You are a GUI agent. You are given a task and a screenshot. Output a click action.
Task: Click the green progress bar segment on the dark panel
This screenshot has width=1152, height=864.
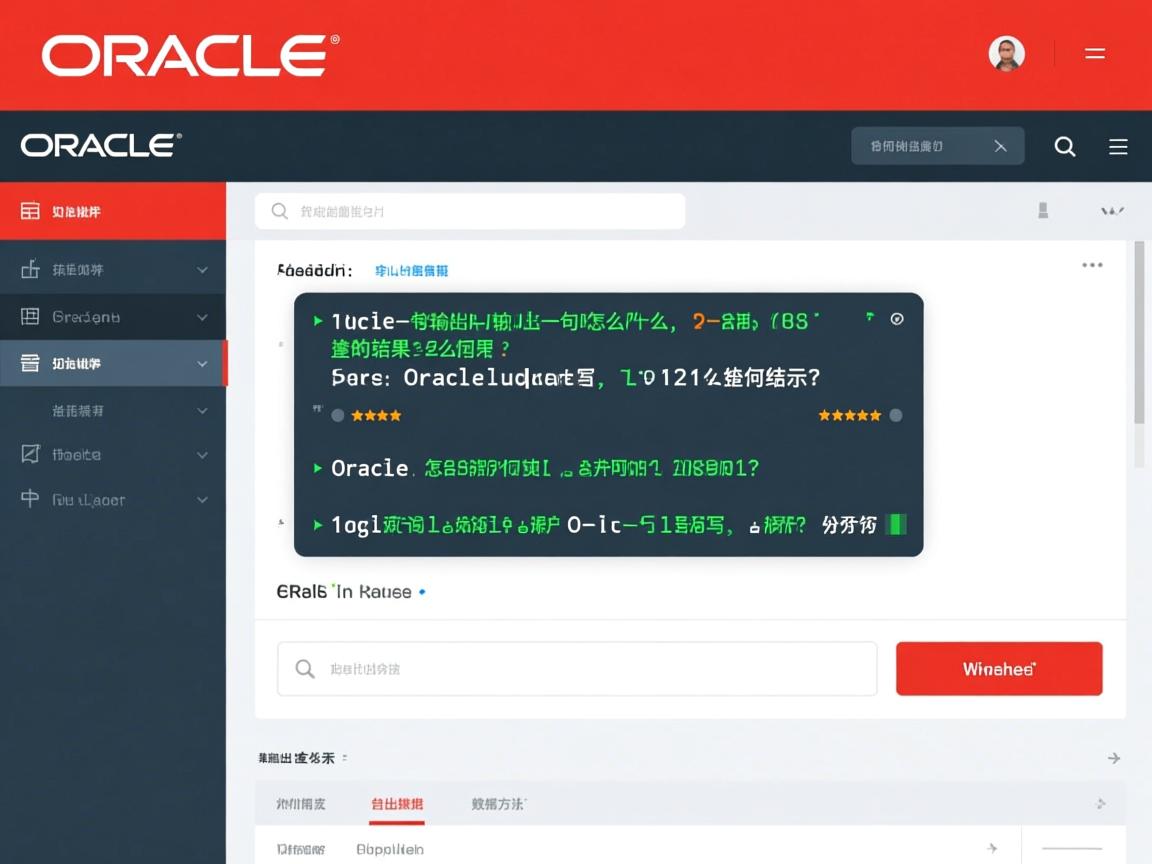[897, 523]
